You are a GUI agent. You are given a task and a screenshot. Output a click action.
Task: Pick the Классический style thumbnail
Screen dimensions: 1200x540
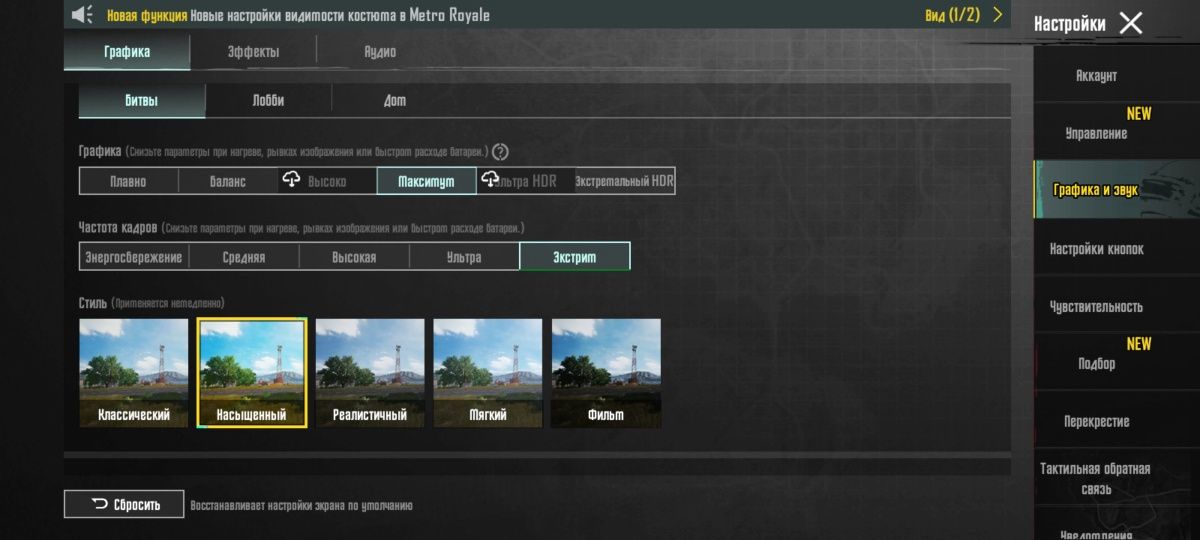point(134,373)
